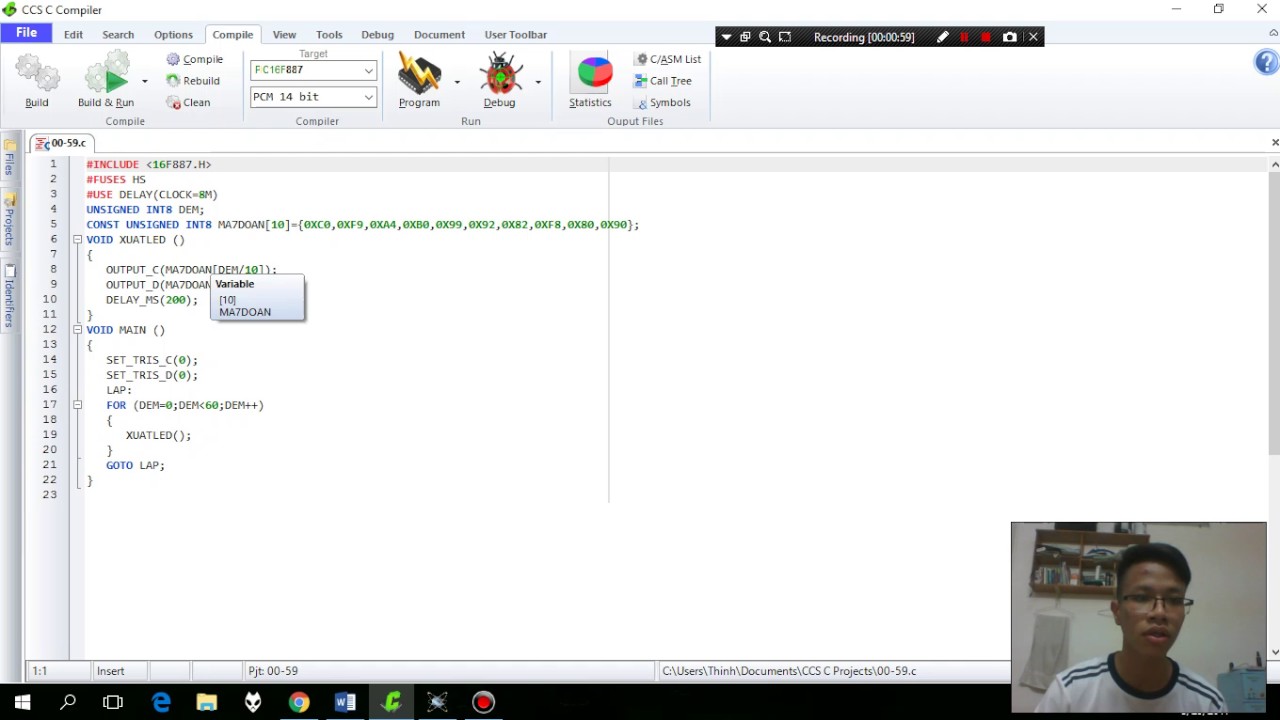The height and width of the screenshot is (720, 1280).
Task: Click the Rebuild option
Action: point(193,81)
